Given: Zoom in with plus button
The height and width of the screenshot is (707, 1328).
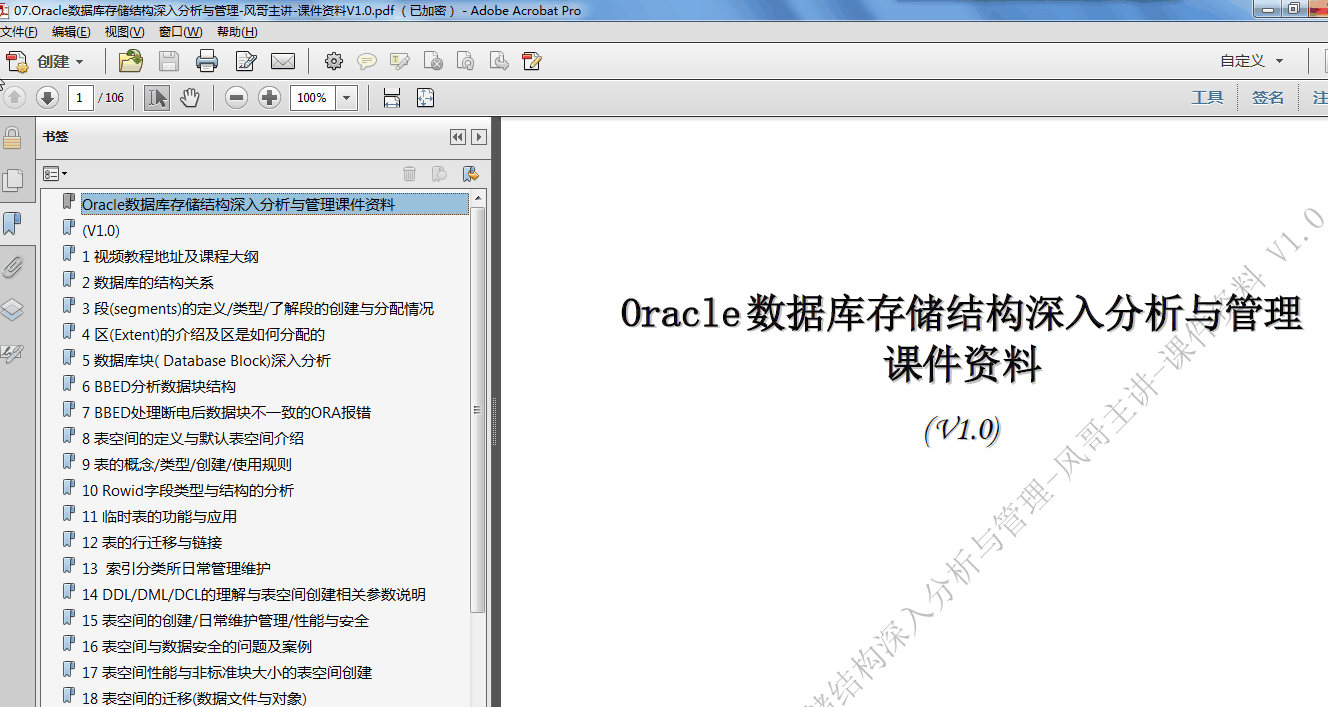Looking at the screenshot, I should [x=269, y=97].
